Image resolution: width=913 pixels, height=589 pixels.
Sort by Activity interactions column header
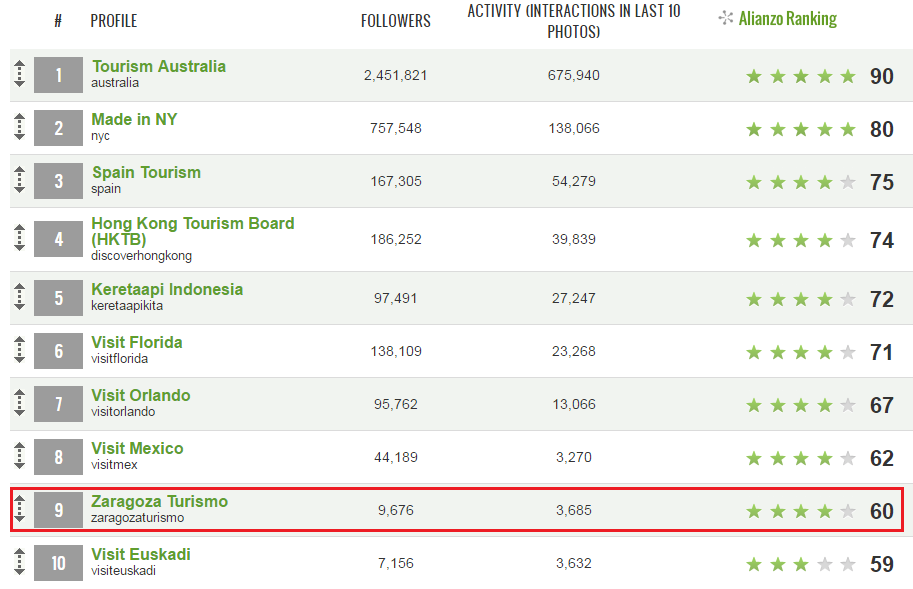click(574, 21)
